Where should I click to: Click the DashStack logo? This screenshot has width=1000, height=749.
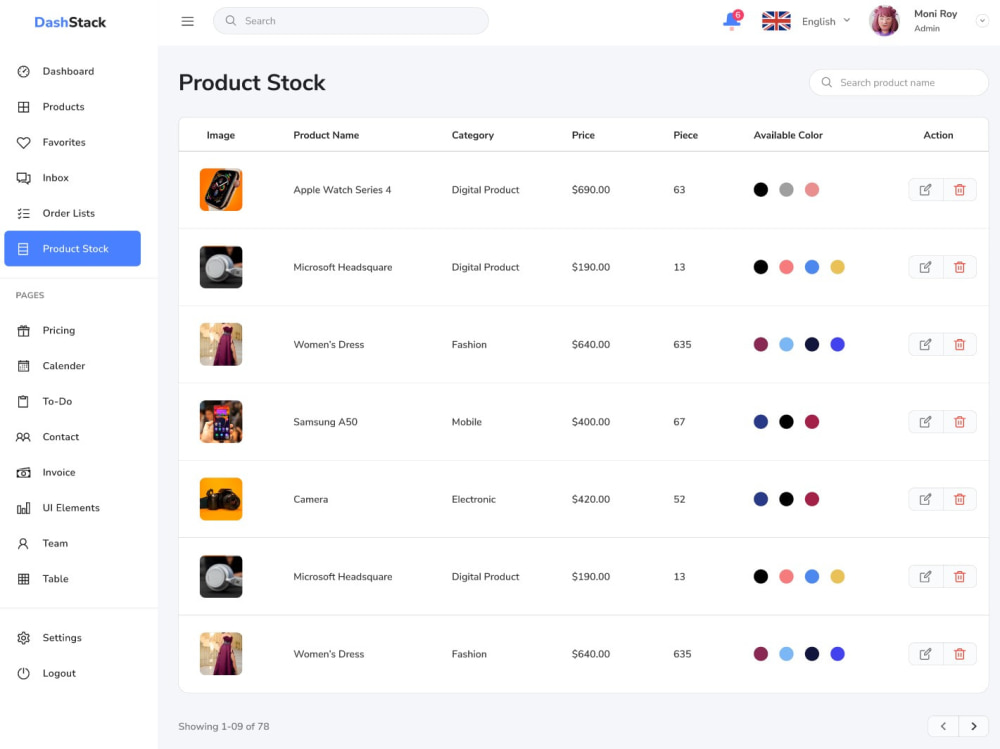pos(70,22)
